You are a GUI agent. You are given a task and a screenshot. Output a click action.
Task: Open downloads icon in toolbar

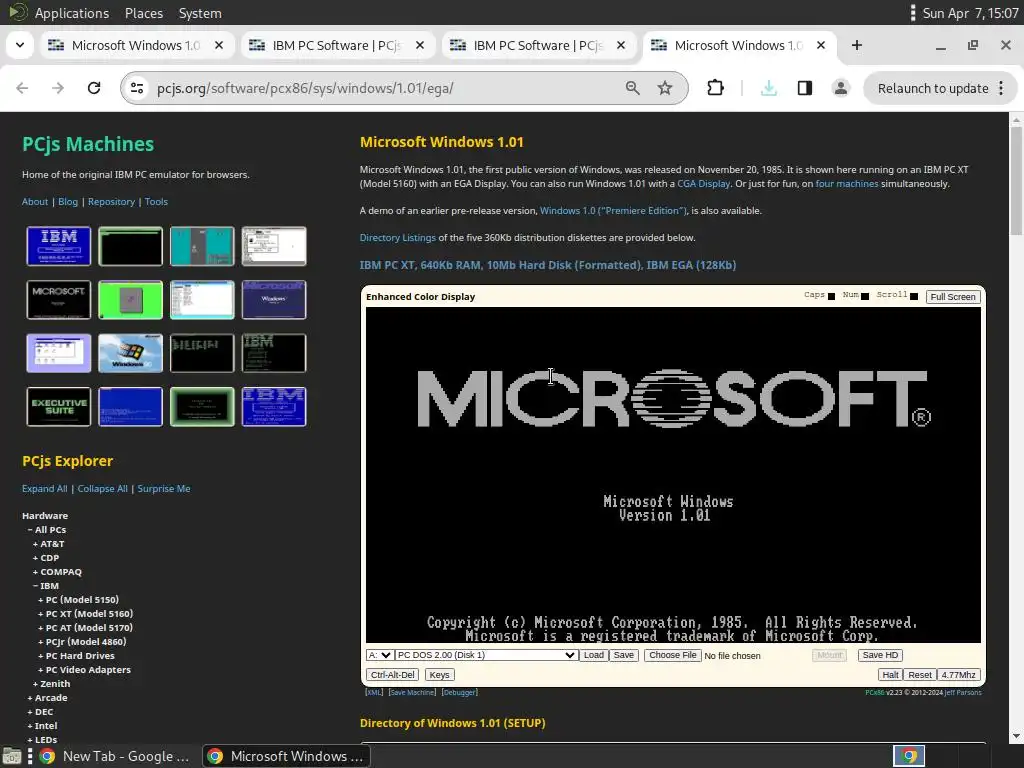click(x=769, y=88)
